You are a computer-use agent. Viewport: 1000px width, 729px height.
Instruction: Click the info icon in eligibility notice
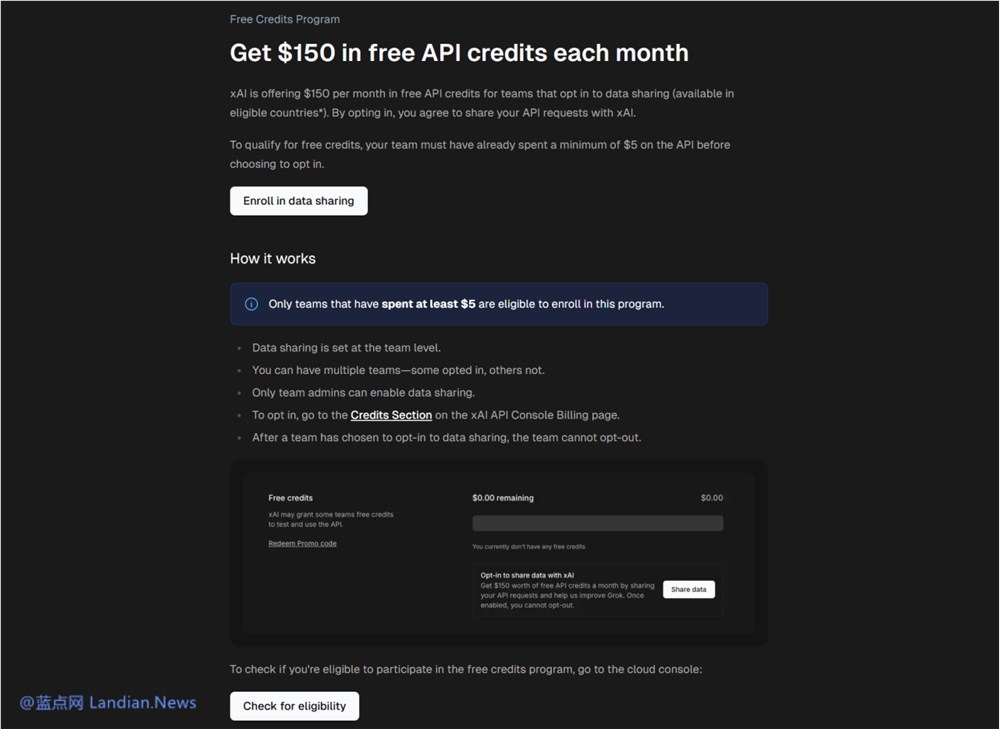(x=251, y=304)
